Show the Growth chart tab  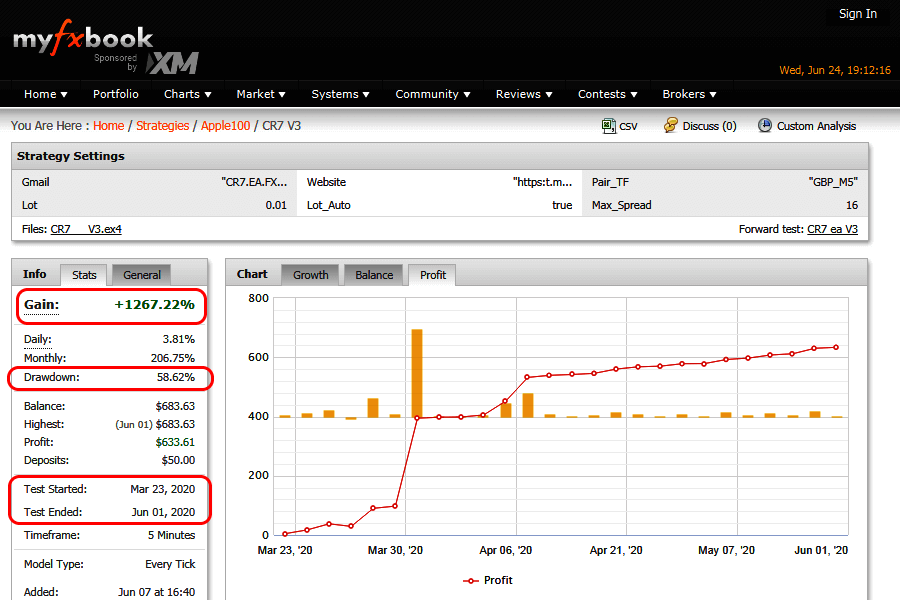tap(310, 275)
